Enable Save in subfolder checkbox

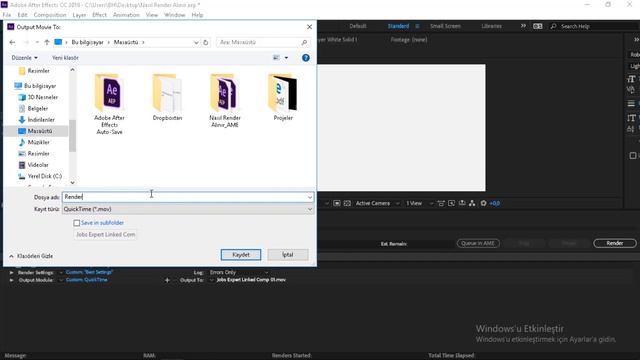pyautogui.click(x=77, y=223)
